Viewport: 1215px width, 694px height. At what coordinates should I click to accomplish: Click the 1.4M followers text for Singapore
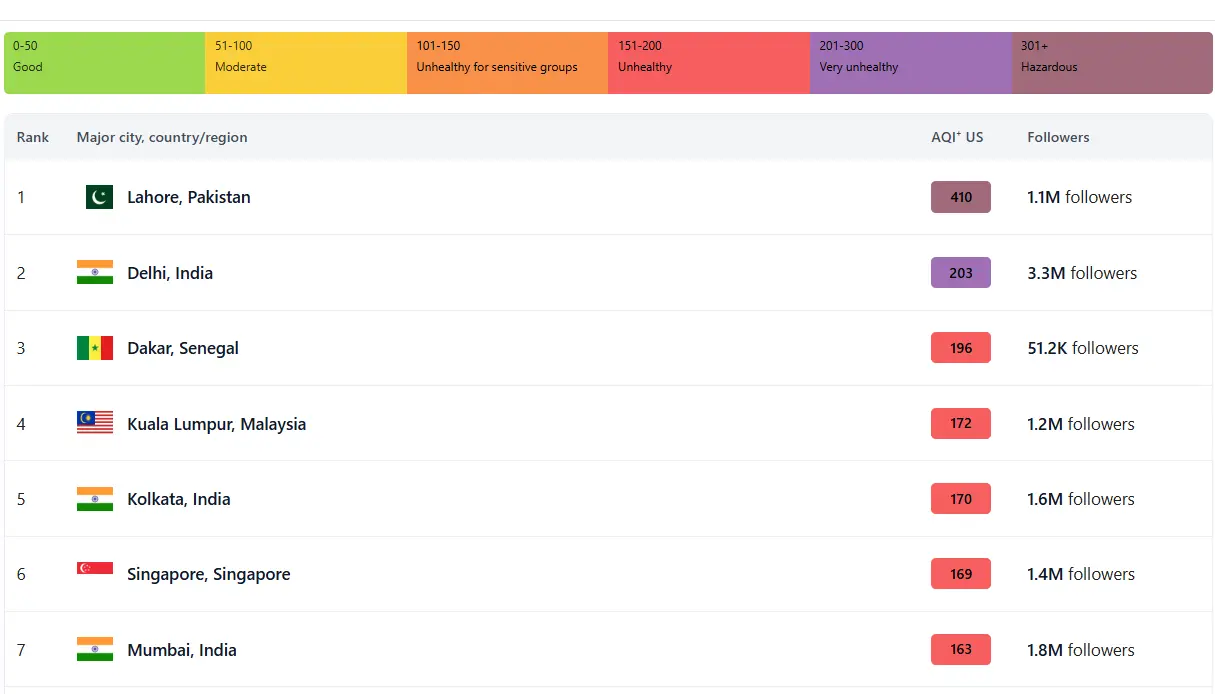[x=1081, y=574]
